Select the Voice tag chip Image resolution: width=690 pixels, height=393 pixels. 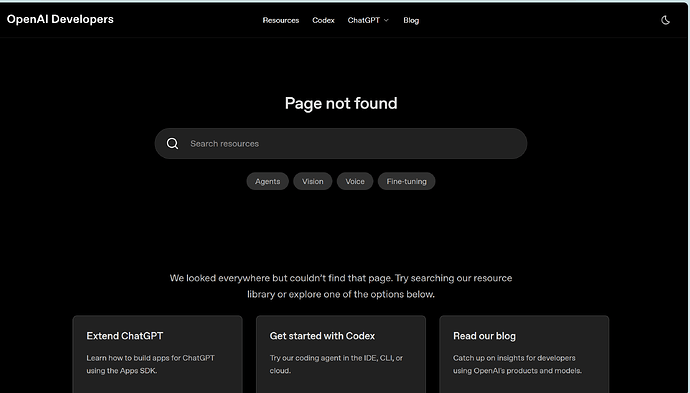[355, 181]
